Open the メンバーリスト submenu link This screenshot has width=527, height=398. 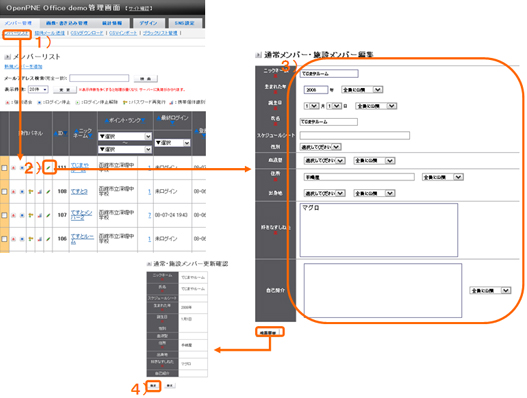point(17,33)
